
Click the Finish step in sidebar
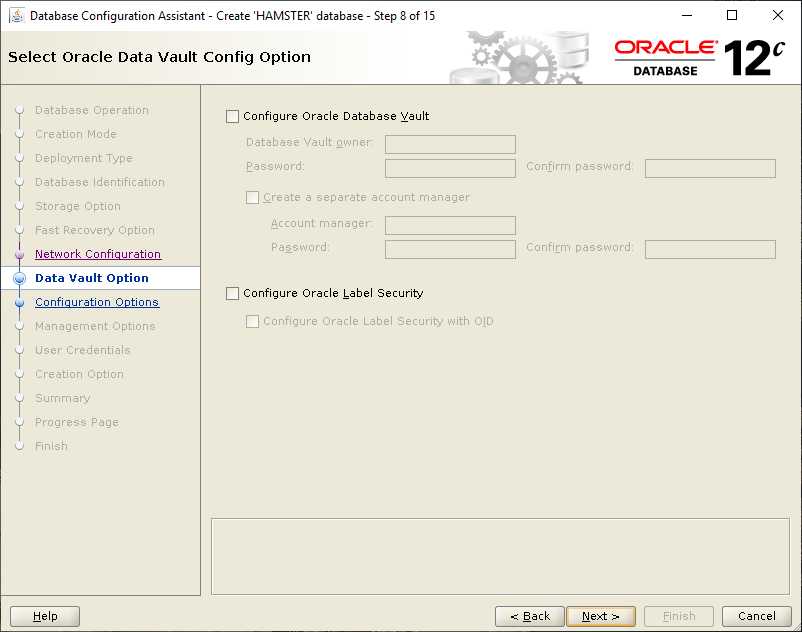pos(51,446)
